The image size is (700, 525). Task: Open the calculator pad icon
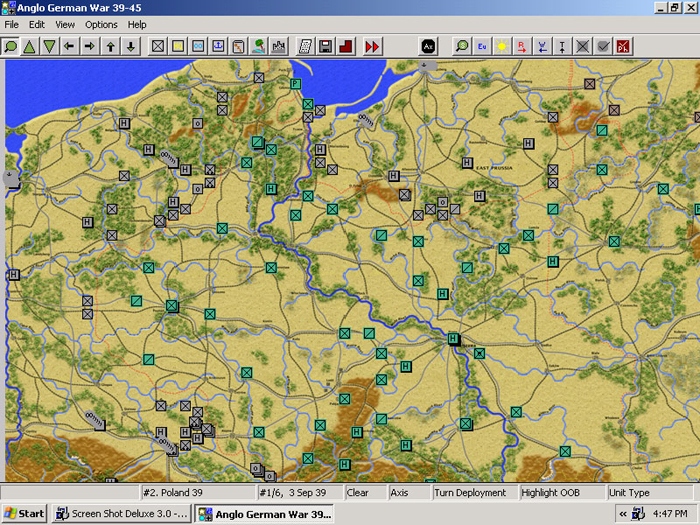[305, 46]
